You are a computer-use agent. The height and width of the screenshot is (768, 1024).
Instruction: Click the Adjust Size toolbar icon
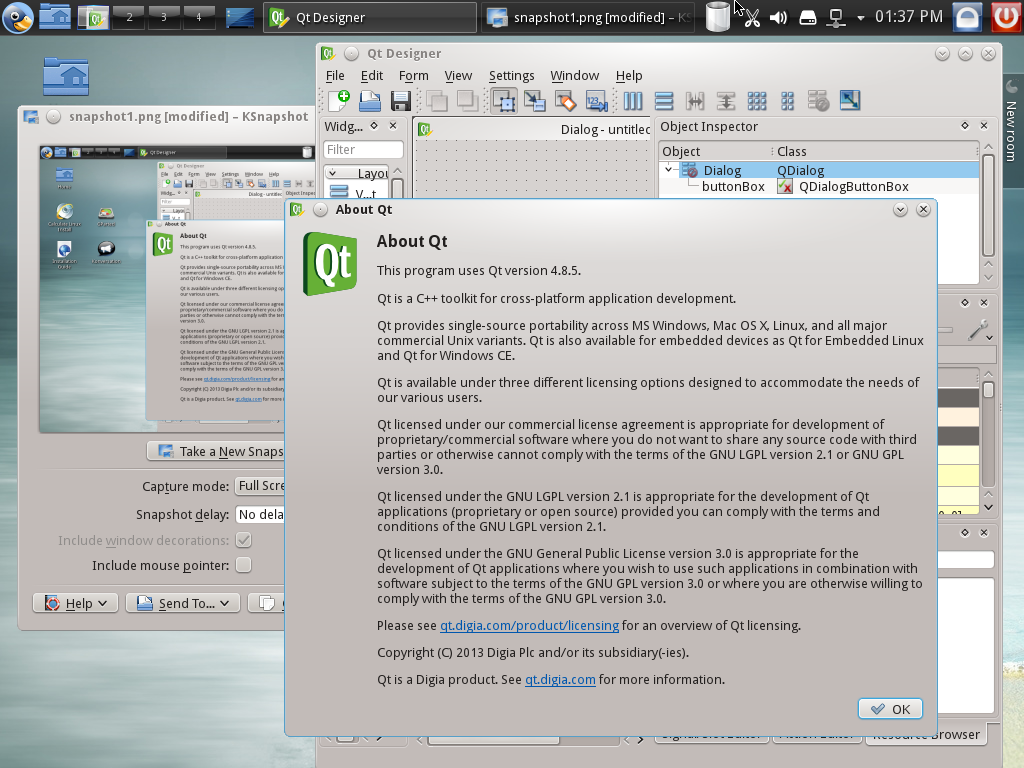[x=850, y=101]
